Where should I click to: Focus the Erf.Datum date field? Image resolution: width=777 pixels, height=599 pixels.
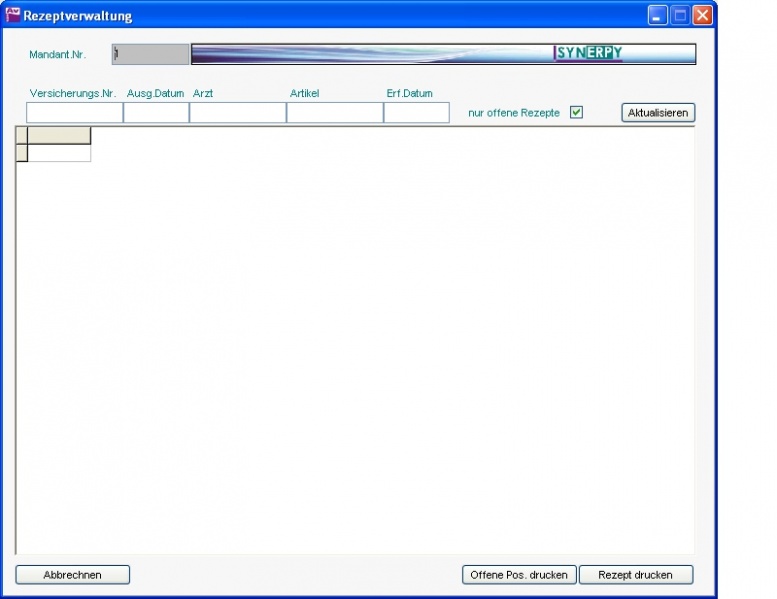(416, 113)
